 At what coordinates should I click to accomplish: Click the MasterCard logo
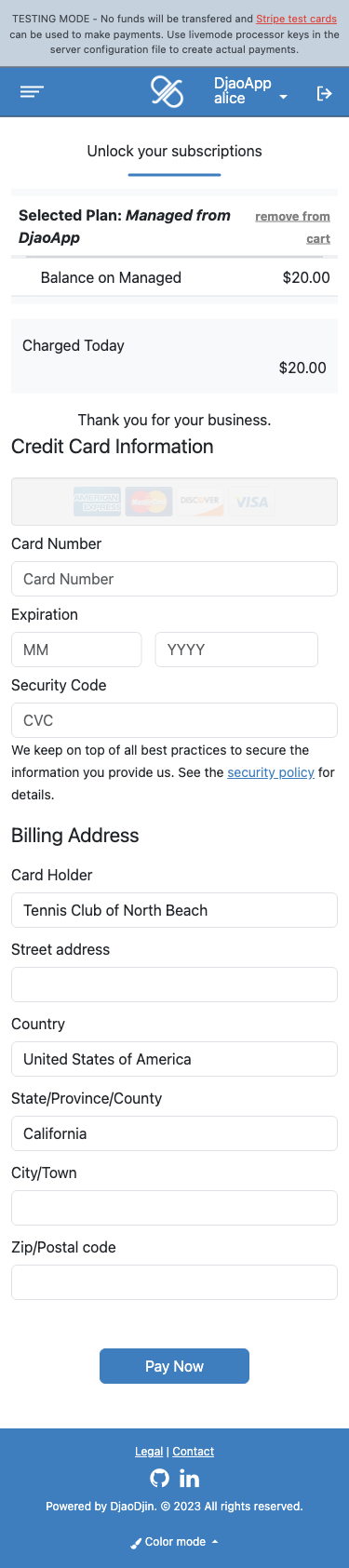pyautogui.click(x=148, y=503)
